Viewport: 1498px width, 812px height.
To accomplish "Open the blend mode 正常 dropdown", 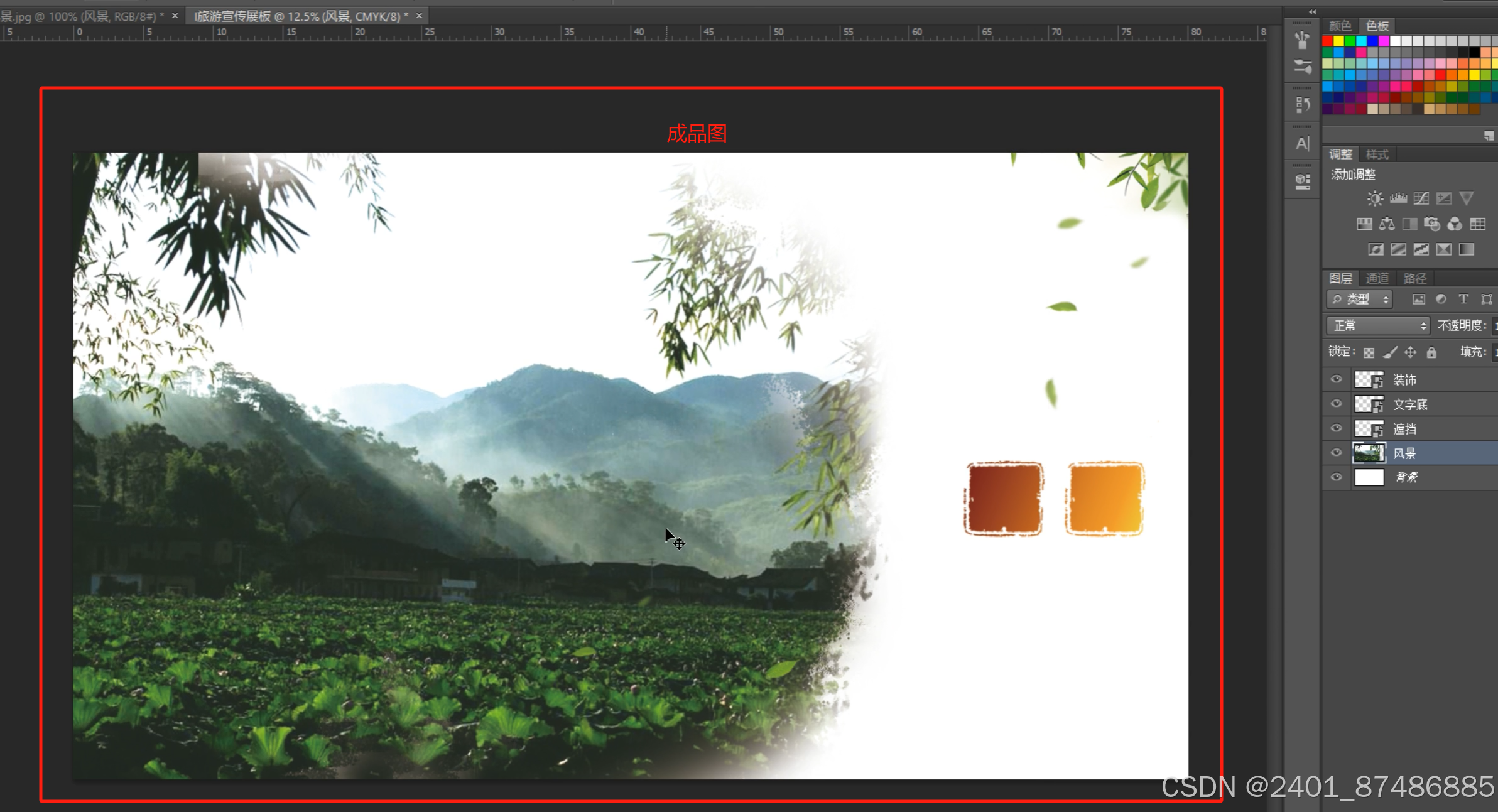I will (1378, 325).
